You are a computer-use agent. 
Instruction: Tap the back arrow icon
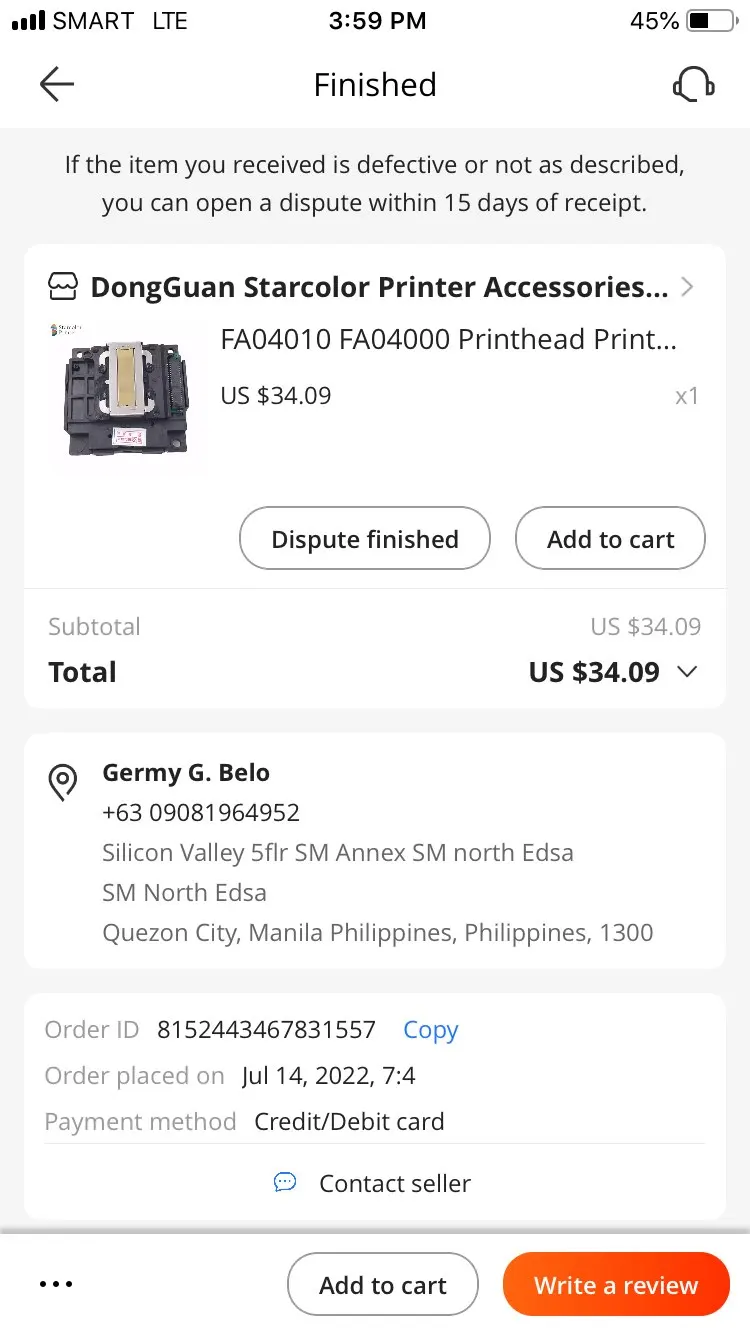[57, 85]
